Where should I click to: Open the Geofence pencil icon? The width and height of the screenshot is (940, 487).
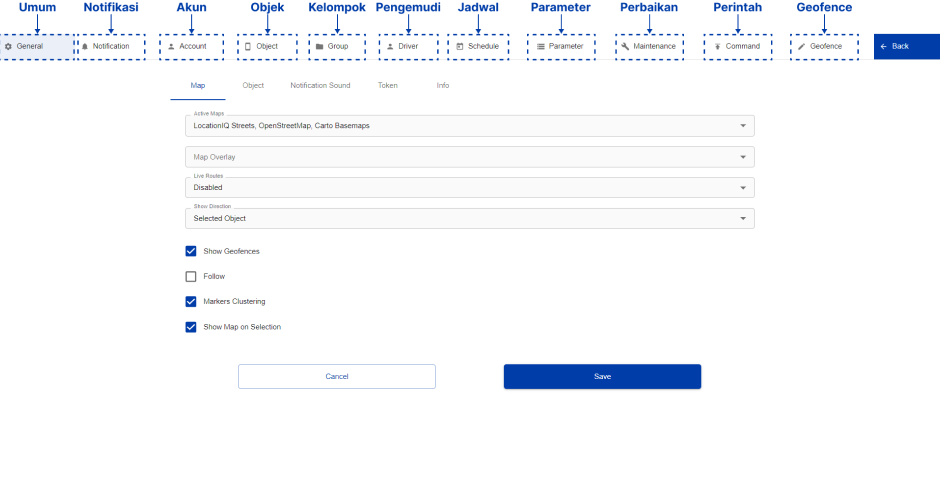[801, 46]
